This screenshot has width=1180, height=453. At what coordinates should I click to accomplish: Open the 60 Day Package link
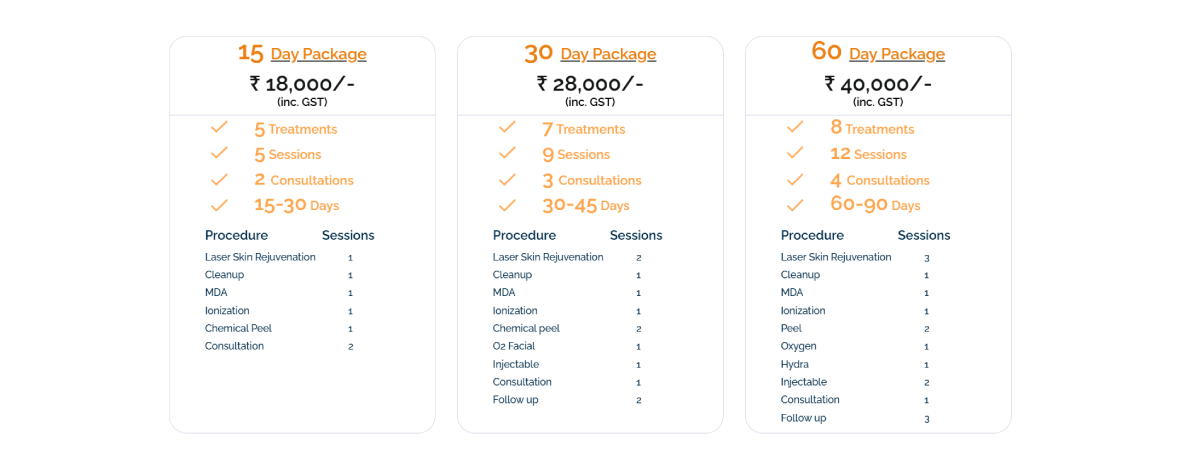point(896,54)
